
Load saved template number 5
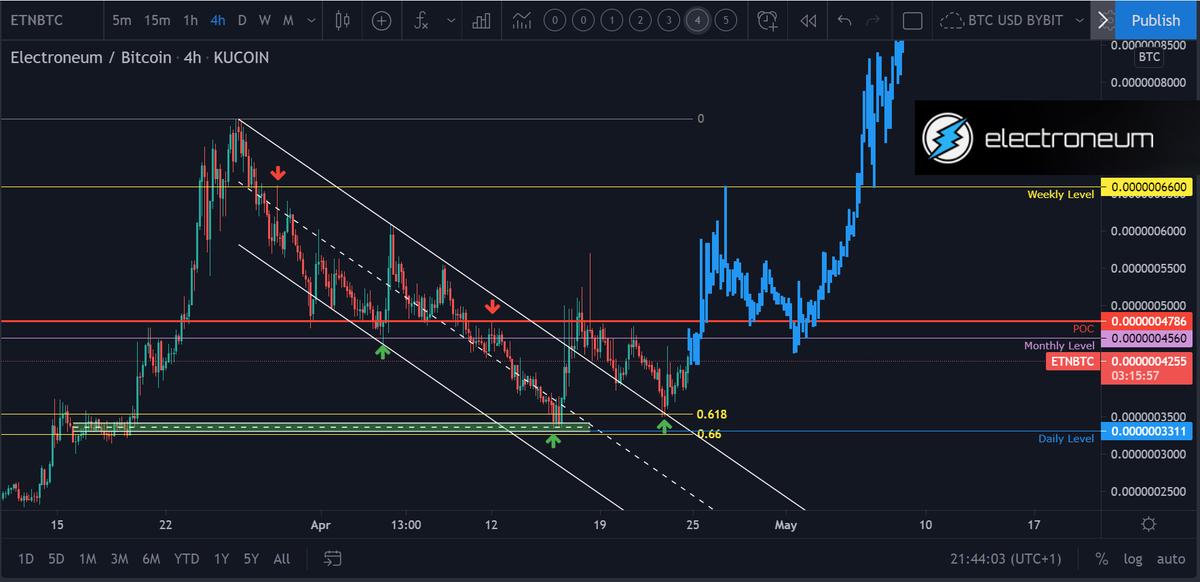pyautogui.click(x=726, y=20)
